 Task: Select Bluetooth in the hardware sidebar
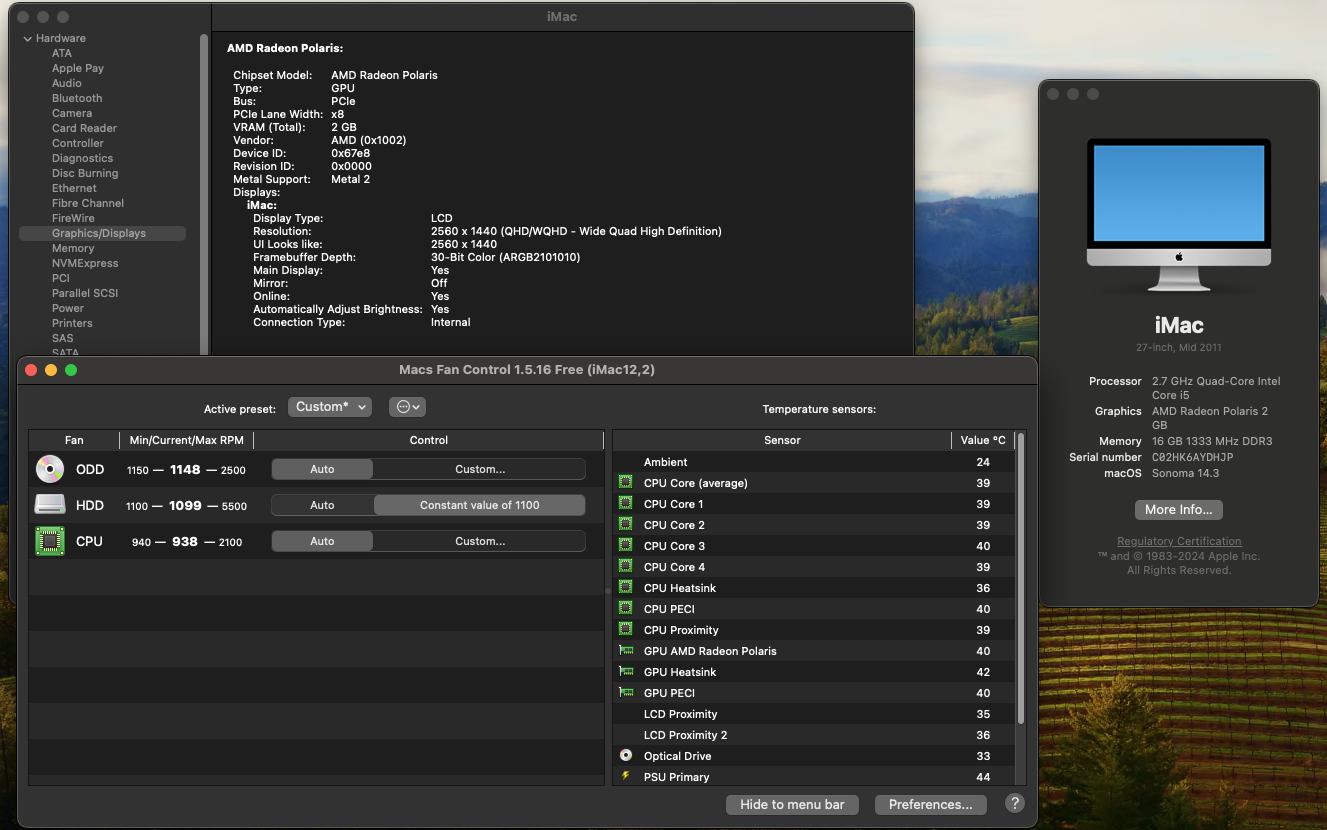[x=77, y=98]
